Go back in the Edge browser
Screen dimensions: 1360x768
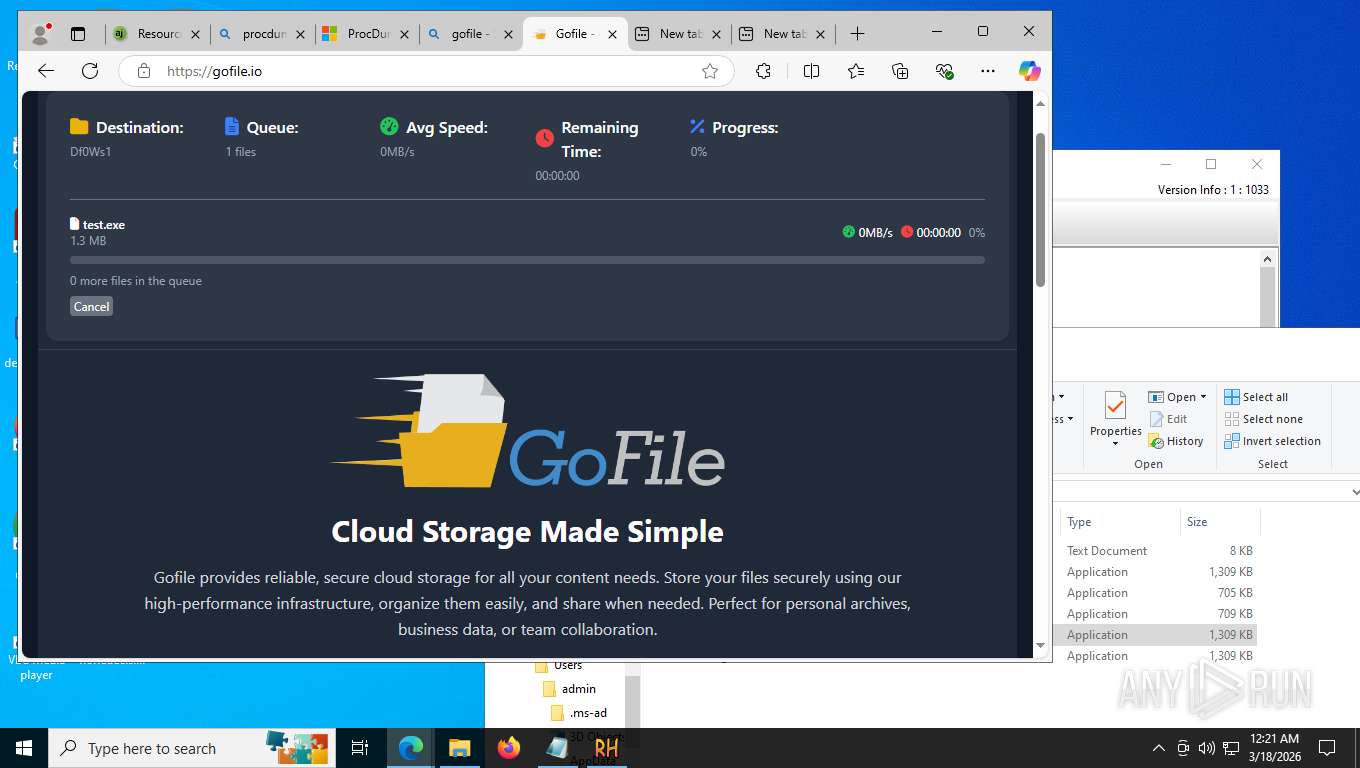tap(45, 71)
